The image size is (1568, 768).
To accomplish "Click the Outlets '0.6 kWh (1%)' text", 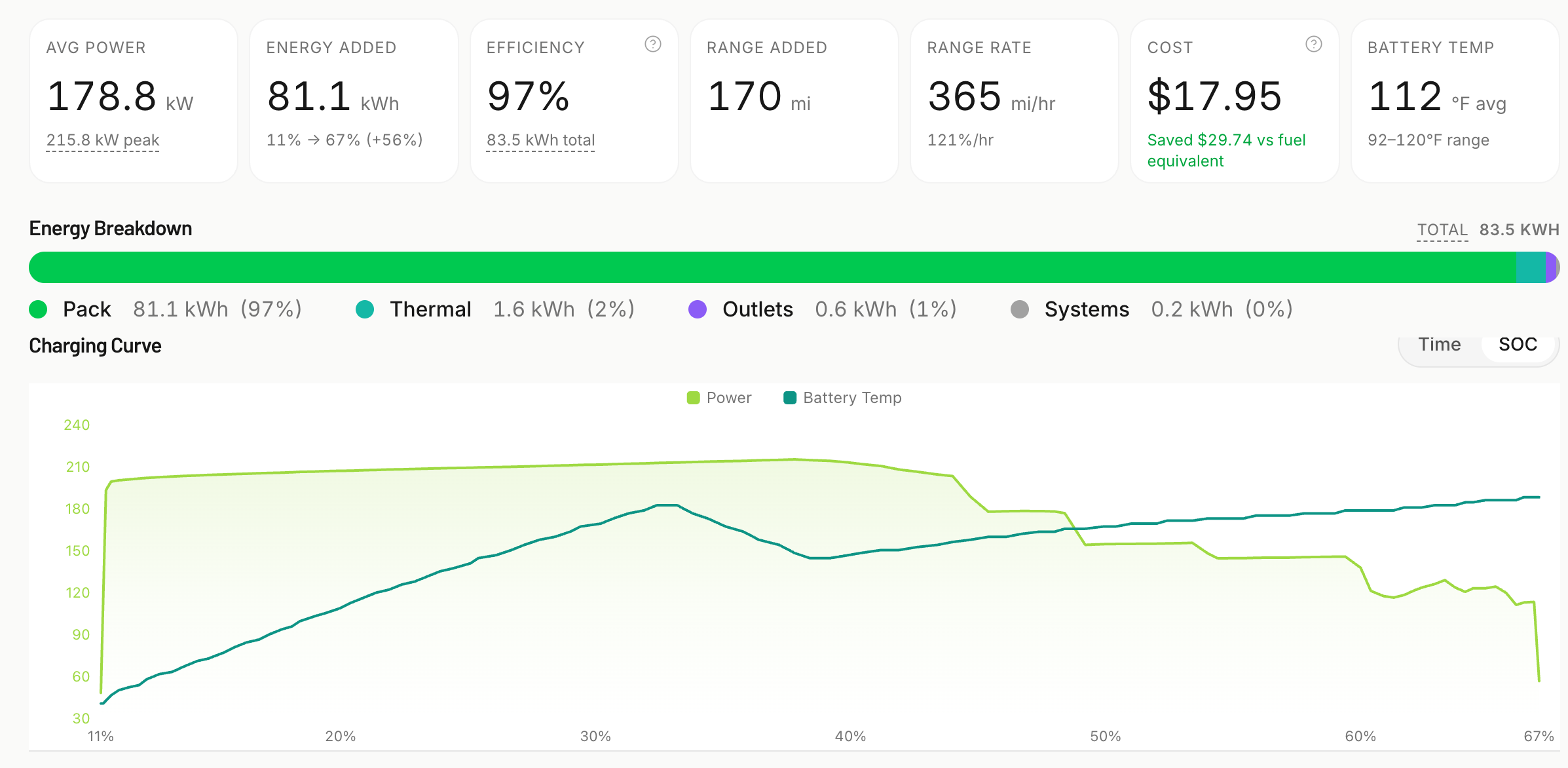I will tap(886, 309).
